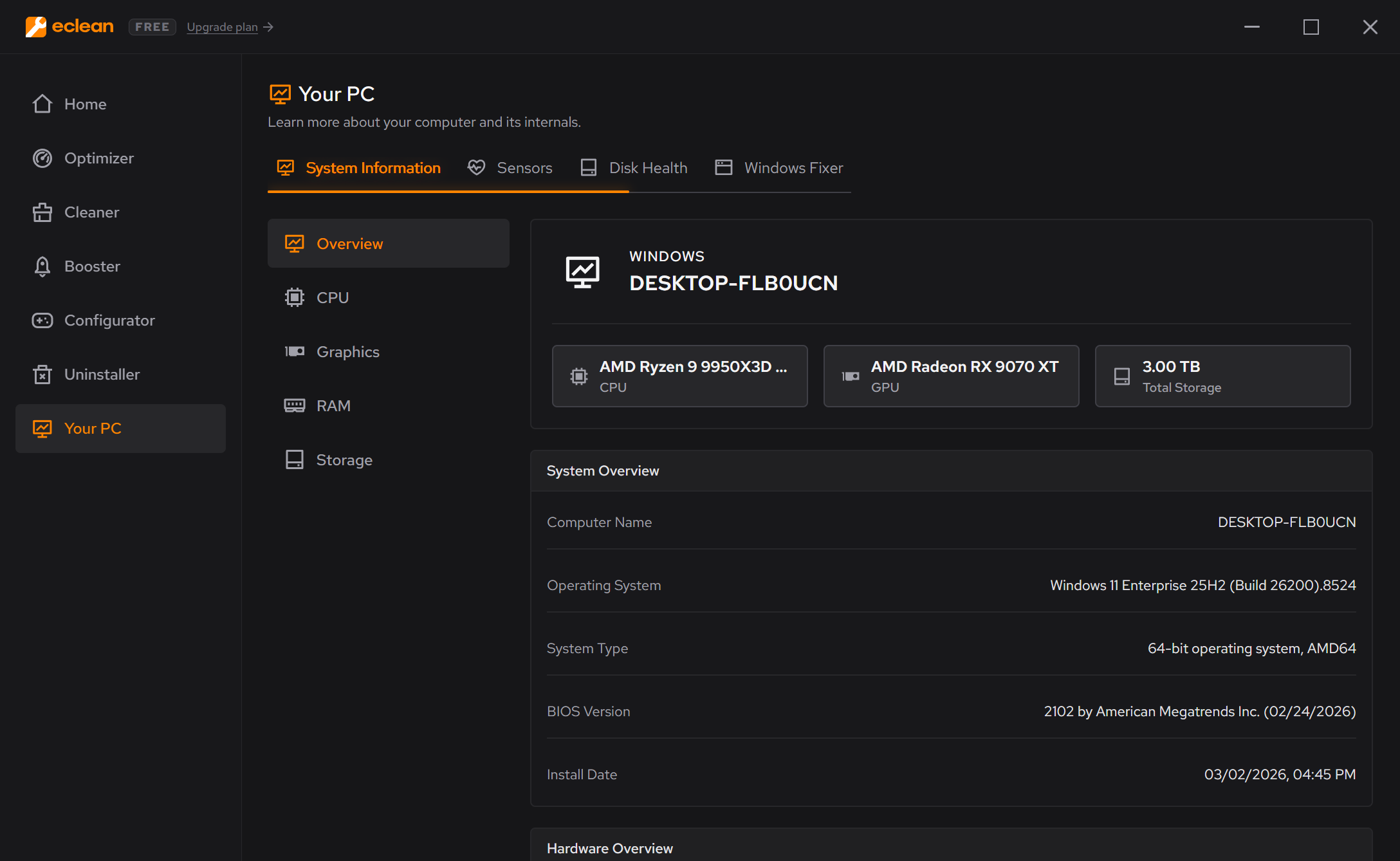This screenshot has height=861, width=1400.
Task: Click the Windows 11 Enterprise 25H2 value
Action: pos(1203,585)
